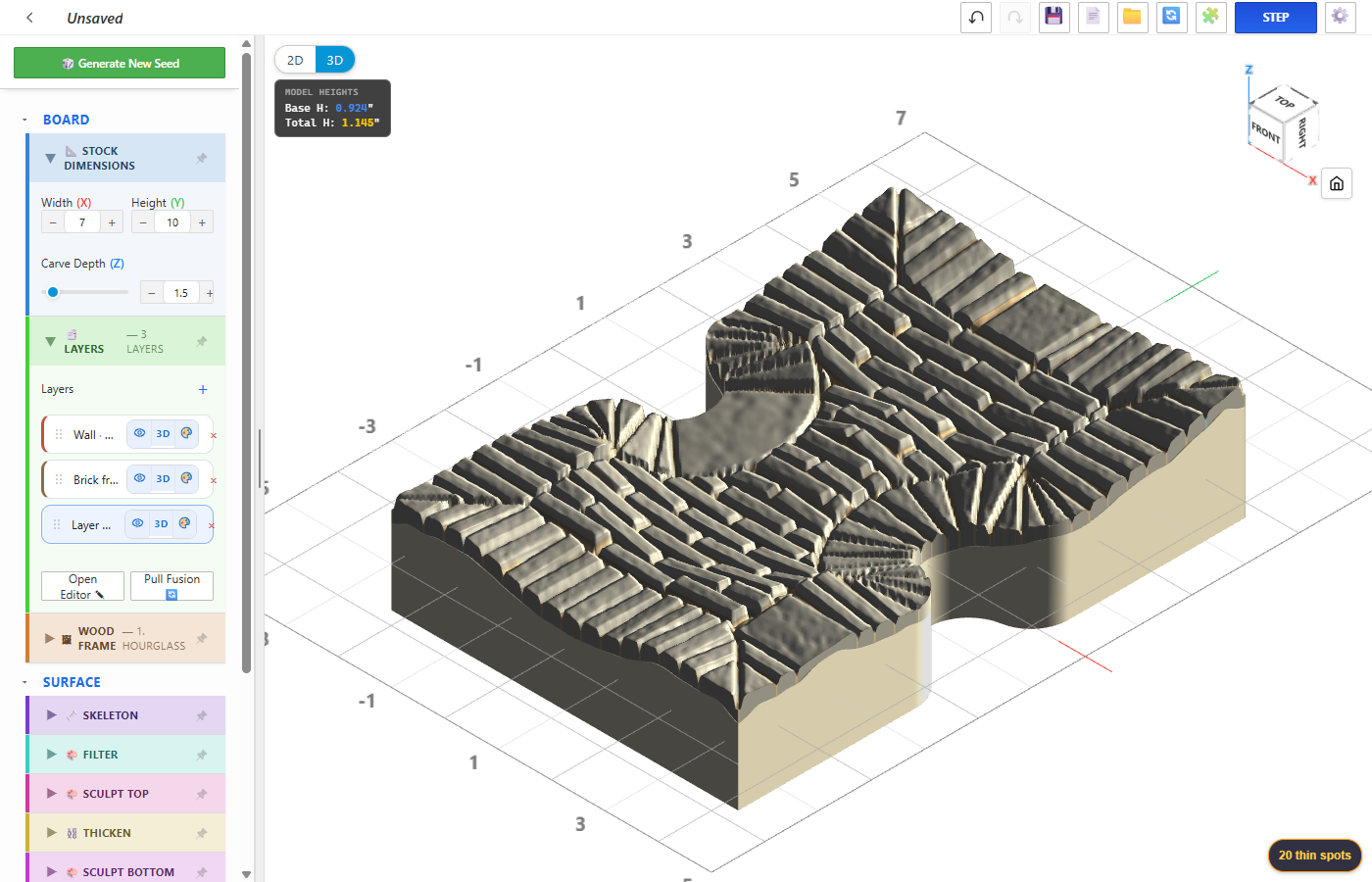The image size is (1372, 882).
Task: Open the Wall layer color palette
Action: [186, 433]
